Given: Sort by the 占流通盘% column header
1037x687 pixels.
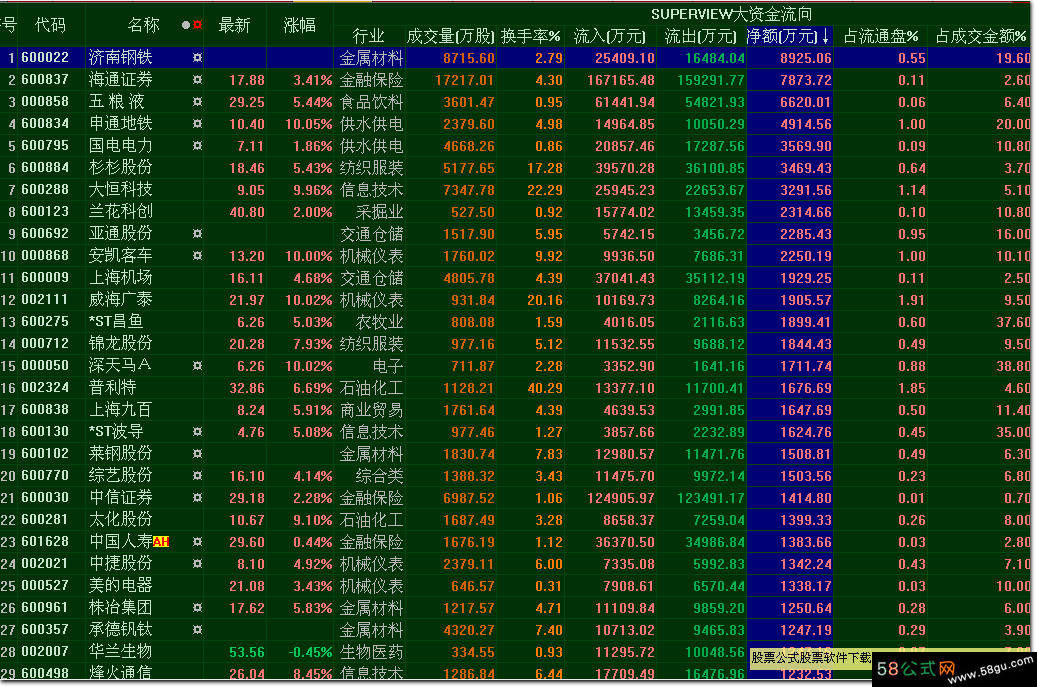Looking at the screenshot, I should pos(881,36).
